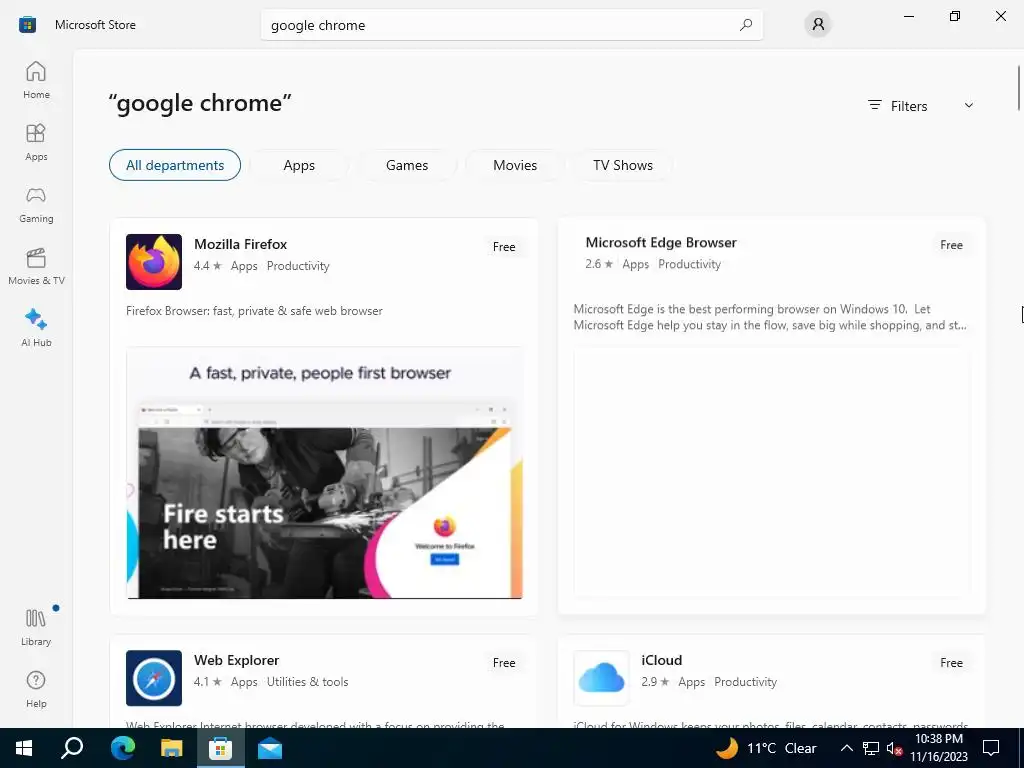Image resolution: width=1024 pixels, height=768 pixels.
Task: Click Microsoft Store taskbar icon
Action: pyautogui.click(x=220, y=748)
